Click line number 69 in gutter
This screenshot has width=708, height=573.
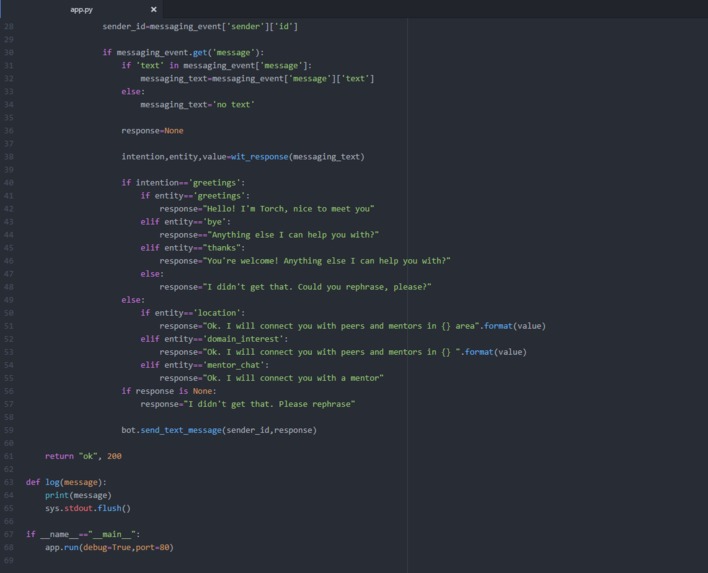[x=9, y=560]
